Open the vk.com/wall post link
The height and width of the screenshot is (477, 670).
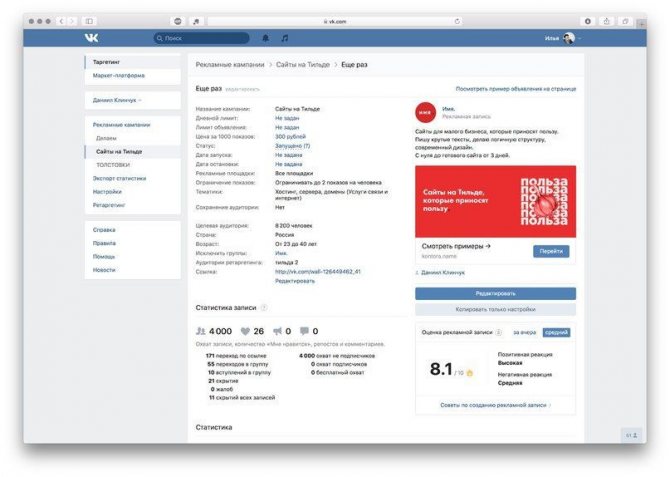click(317, 271)
